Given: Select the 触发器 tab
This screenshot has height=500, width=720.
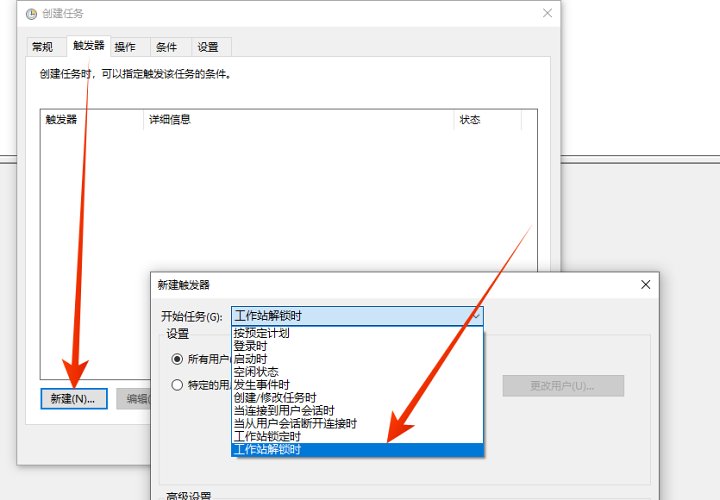Looking at the screenshot, I should click(89, 46).
